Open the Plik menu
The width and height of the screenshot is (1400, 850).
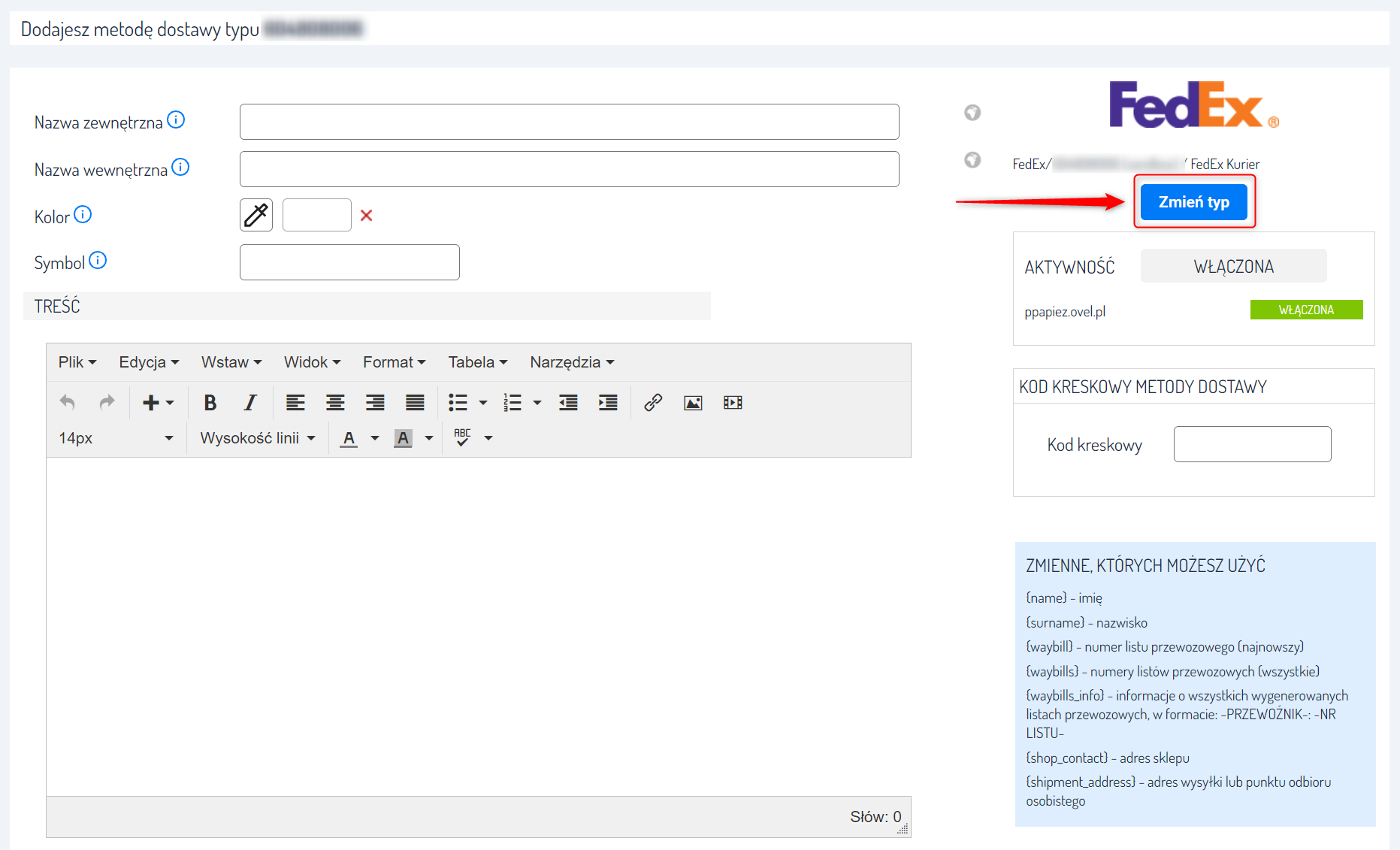(77, 362)
